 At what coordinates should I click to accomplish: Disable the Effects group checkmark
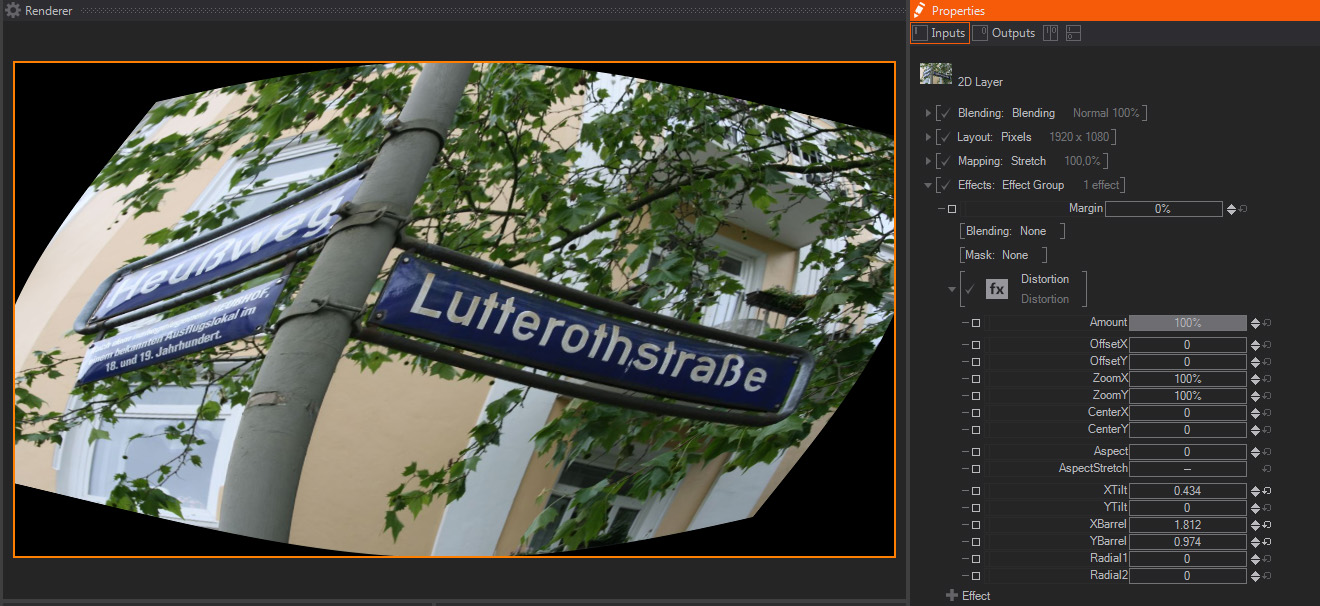[x=945, y=185]
